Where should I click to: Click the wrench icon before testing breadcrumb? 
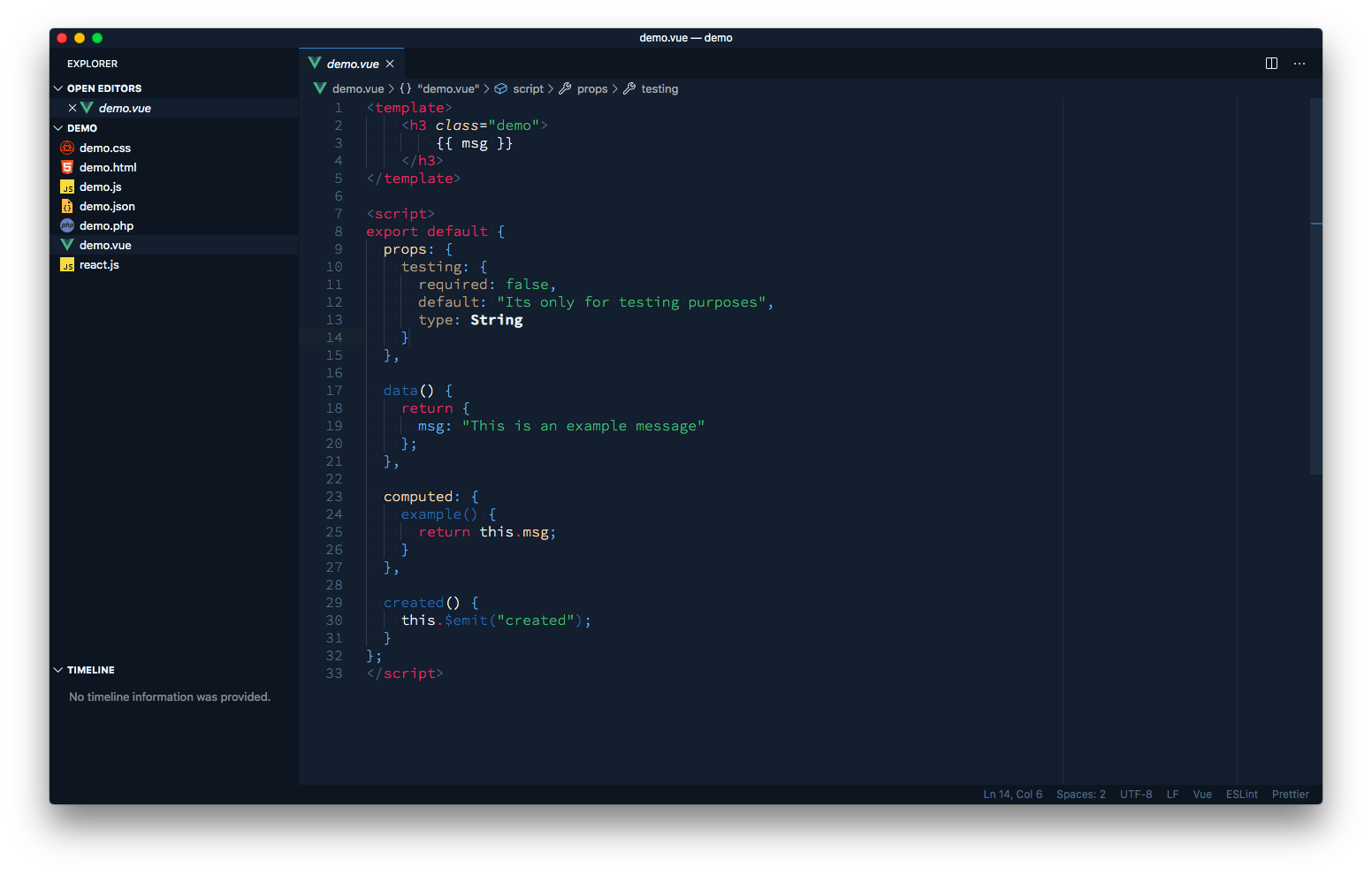629,88
